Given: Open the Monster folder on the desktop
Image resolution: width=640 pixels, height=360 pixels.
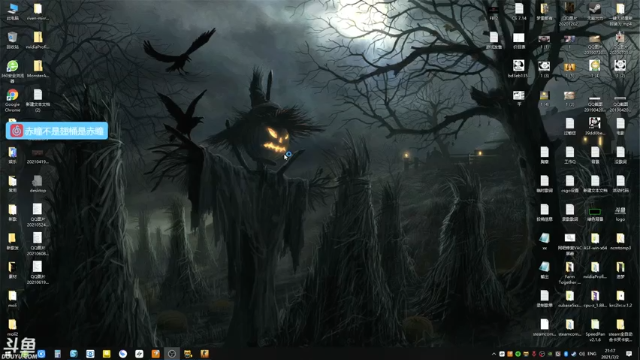Looking at the screenshot, I should point(38,69).
